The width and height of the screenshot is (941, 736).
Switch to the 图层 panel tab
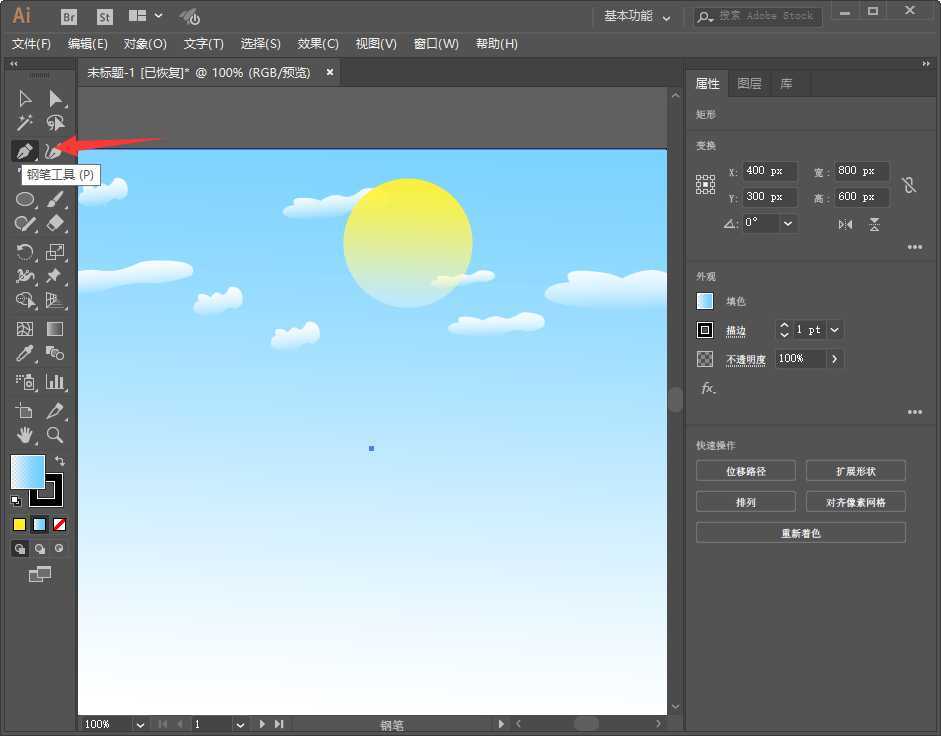click(x=749, y=84)
